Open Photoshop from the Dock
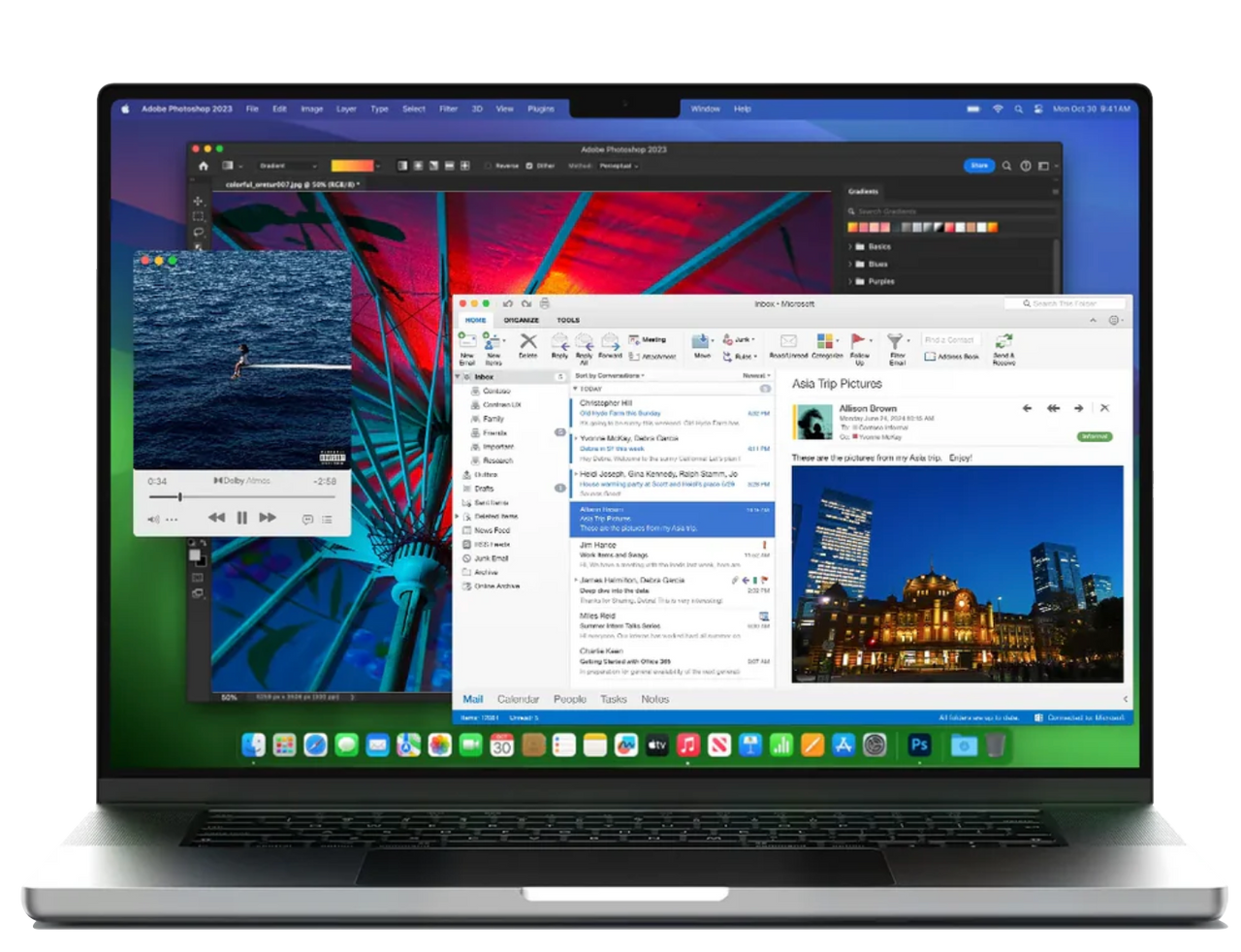 919,745
